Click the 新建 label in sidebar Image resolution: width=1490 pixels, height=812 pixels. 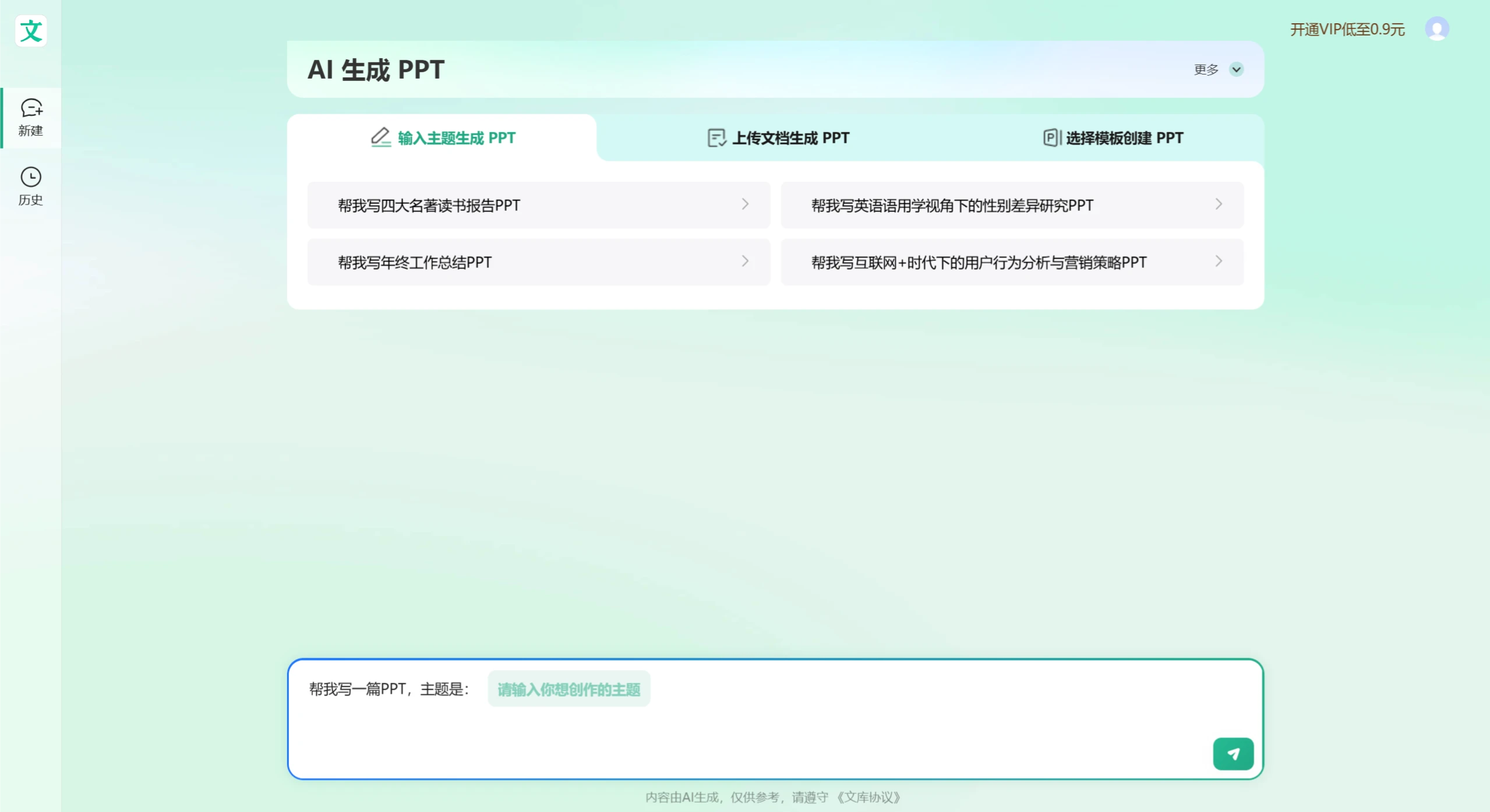point(30,130)
